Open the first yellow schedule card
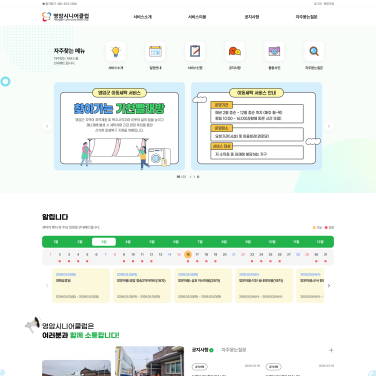This screenshot has width=376, height=376. click(81, 286)
